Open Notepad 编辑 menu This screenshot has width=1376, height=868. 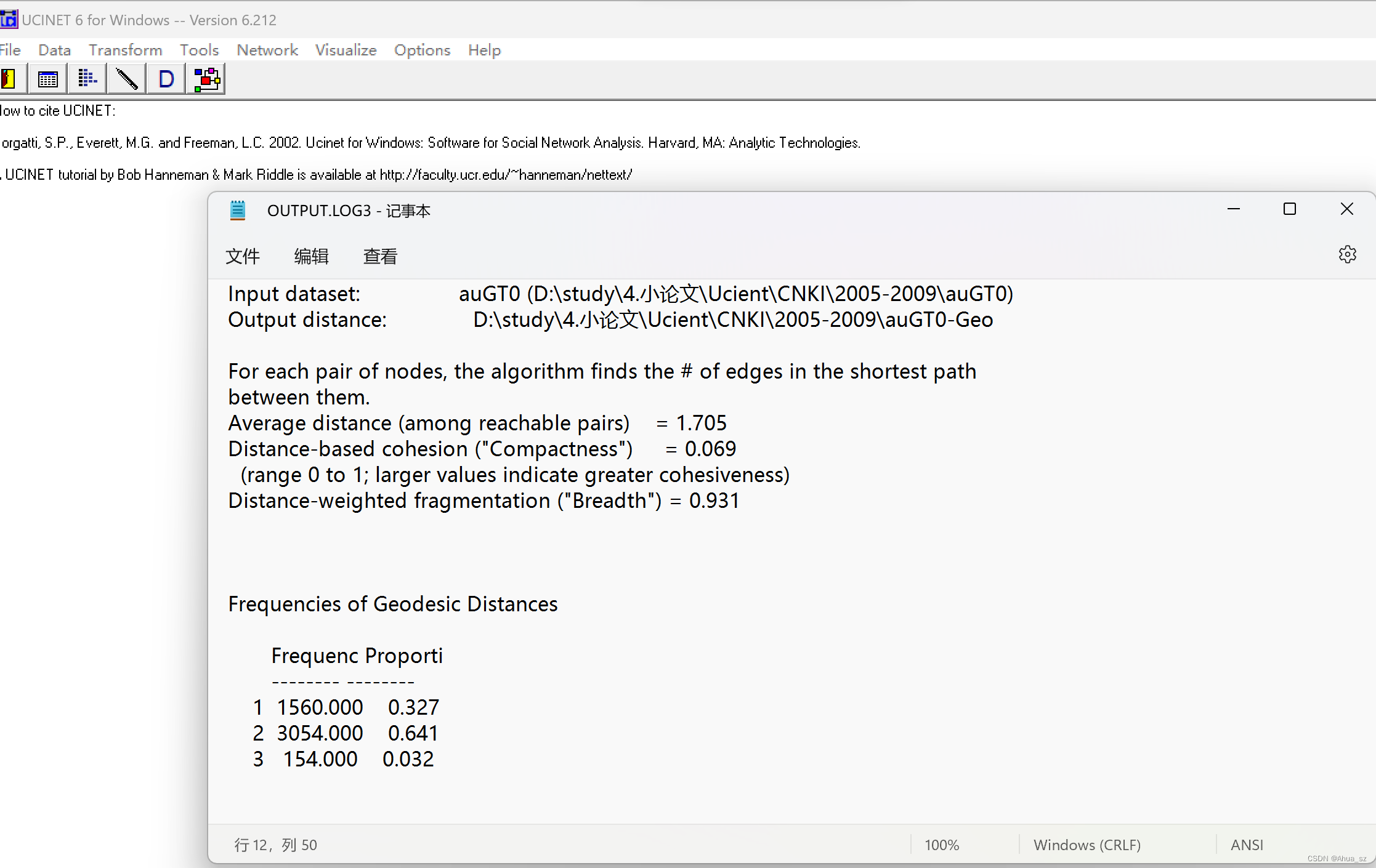click(x=311, y=256)
